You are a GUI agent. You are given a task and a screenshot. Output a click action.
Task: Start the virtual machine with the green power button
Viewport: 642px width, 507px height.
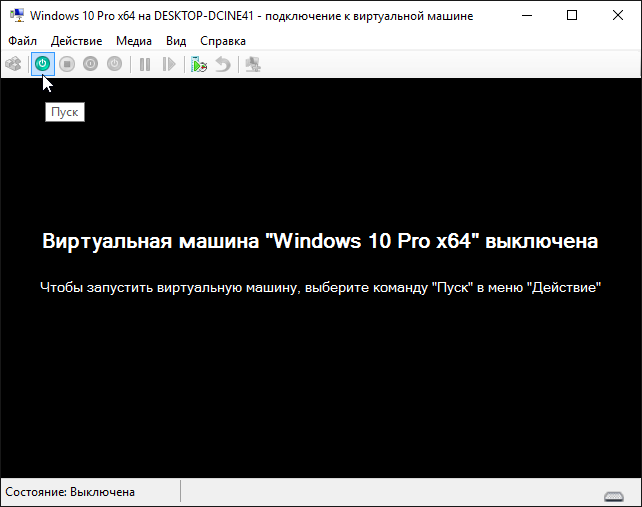pos(43,64)
